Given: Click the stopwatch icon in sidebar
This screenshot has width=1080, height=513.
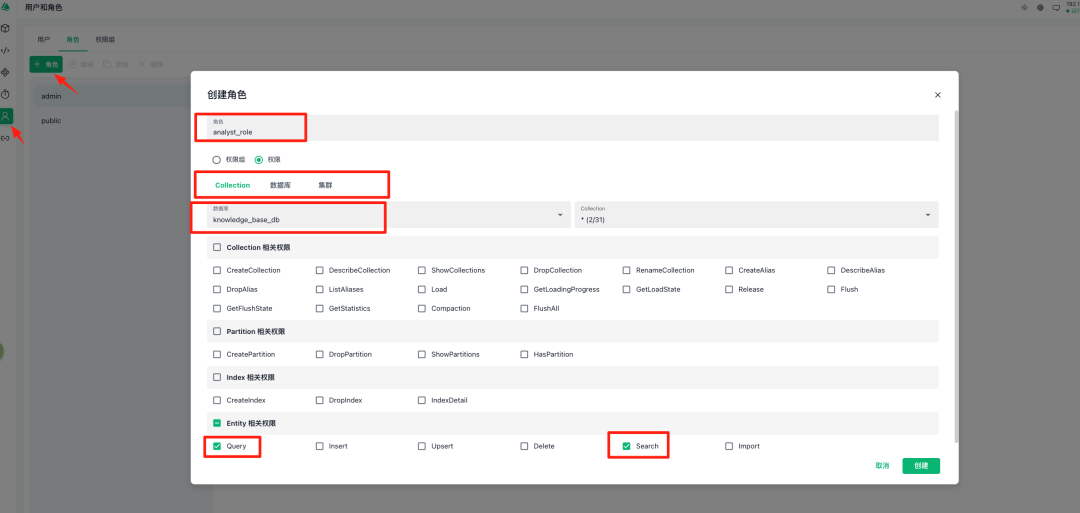Looking at the screenshot, I should pos(6,94).
